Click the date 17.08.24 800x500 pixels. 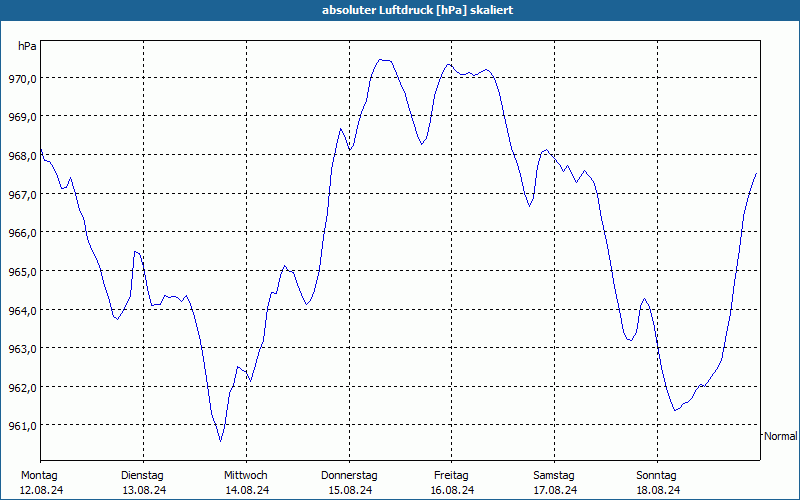click(x=555, y=490)
